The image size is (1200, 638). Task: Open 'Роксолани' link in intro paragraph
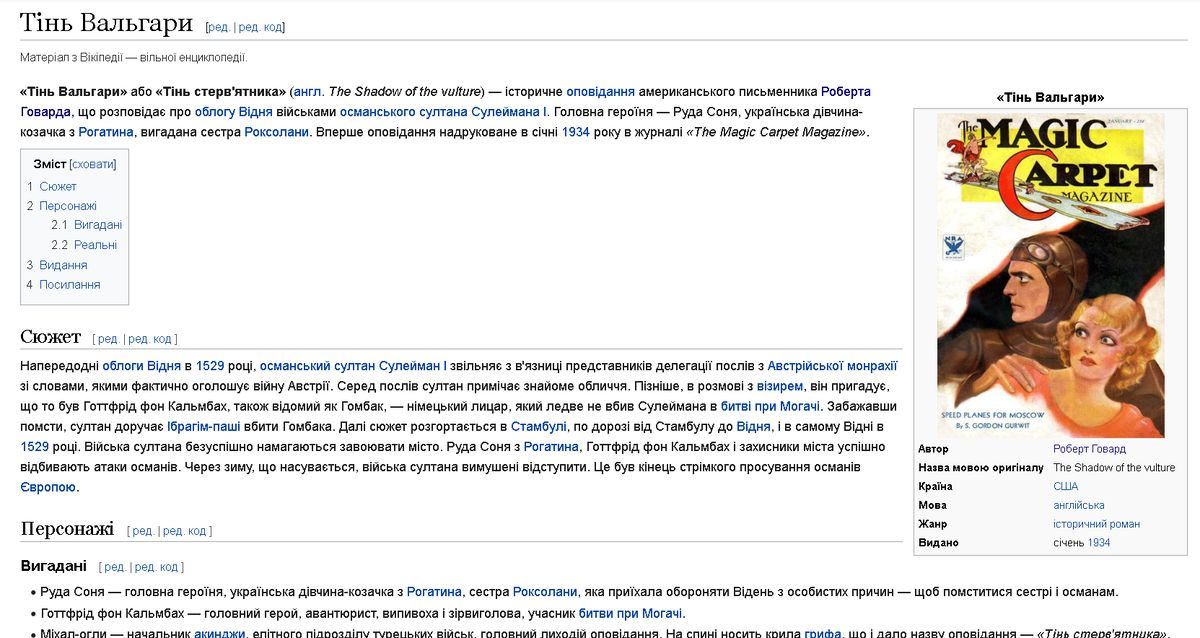click(x=278, y=131)
